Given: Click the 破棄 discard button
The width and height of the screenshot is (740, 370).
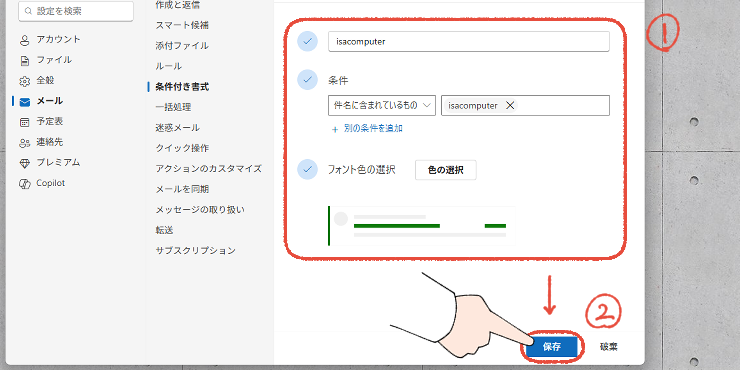Looking at the screenshot, I should (608, 347).
